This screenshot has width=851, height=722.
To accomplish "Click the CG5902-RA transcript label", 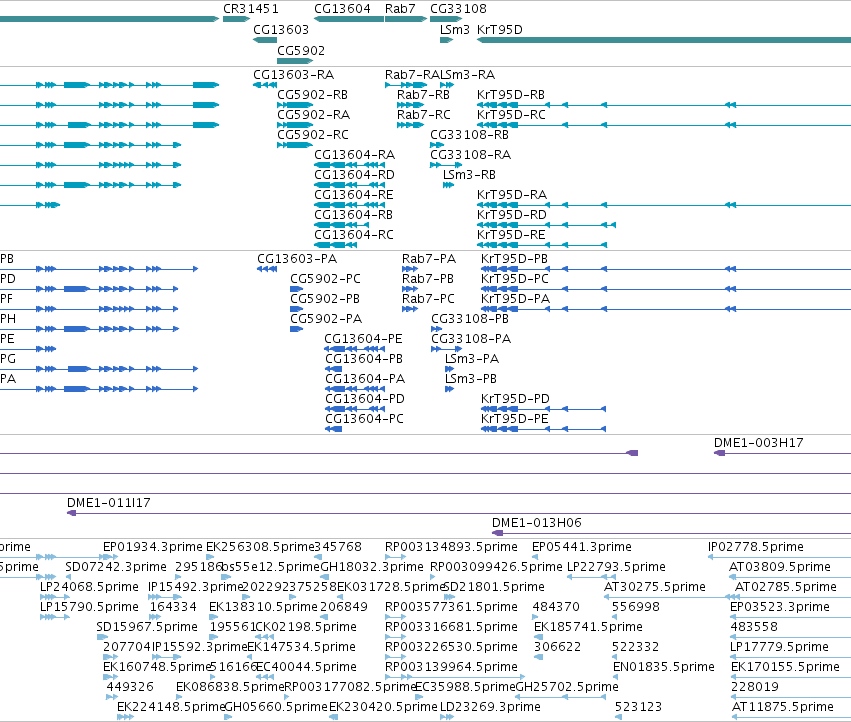I will click(314, 115).
